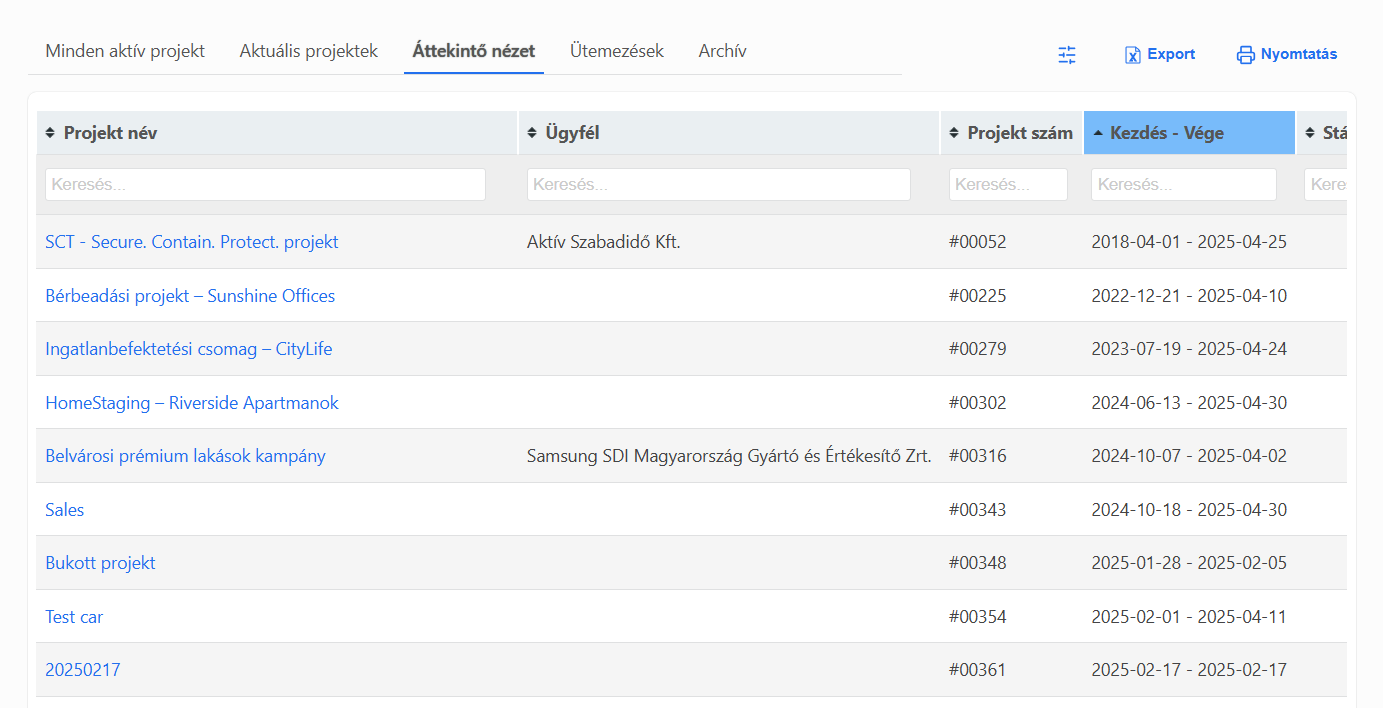Screen dimensions: 1383x708
Task: Go to the Archív tab
Action: tap(722, 51)
